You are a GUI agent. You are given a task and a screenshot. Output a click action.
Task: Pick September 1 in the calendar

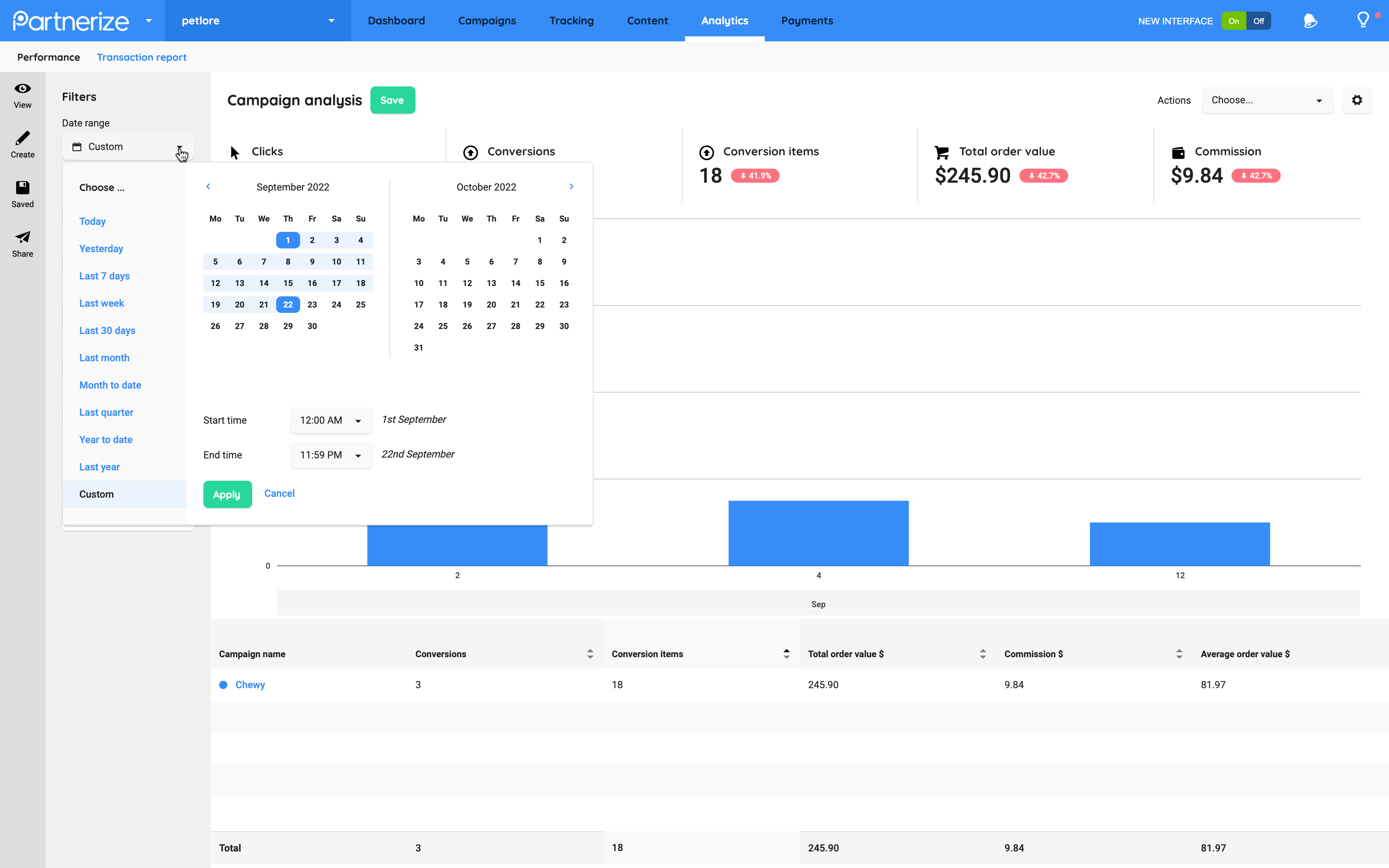(288, 240)
